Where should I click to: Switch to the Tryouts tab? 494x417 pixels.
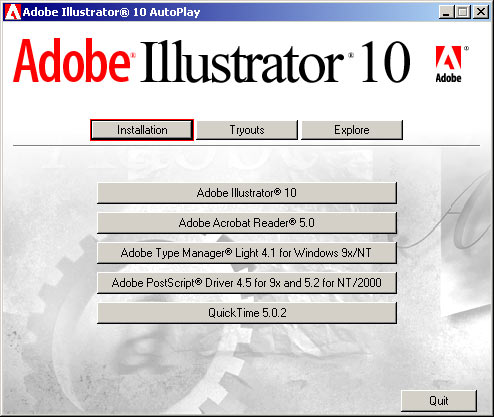click(247, 130)
